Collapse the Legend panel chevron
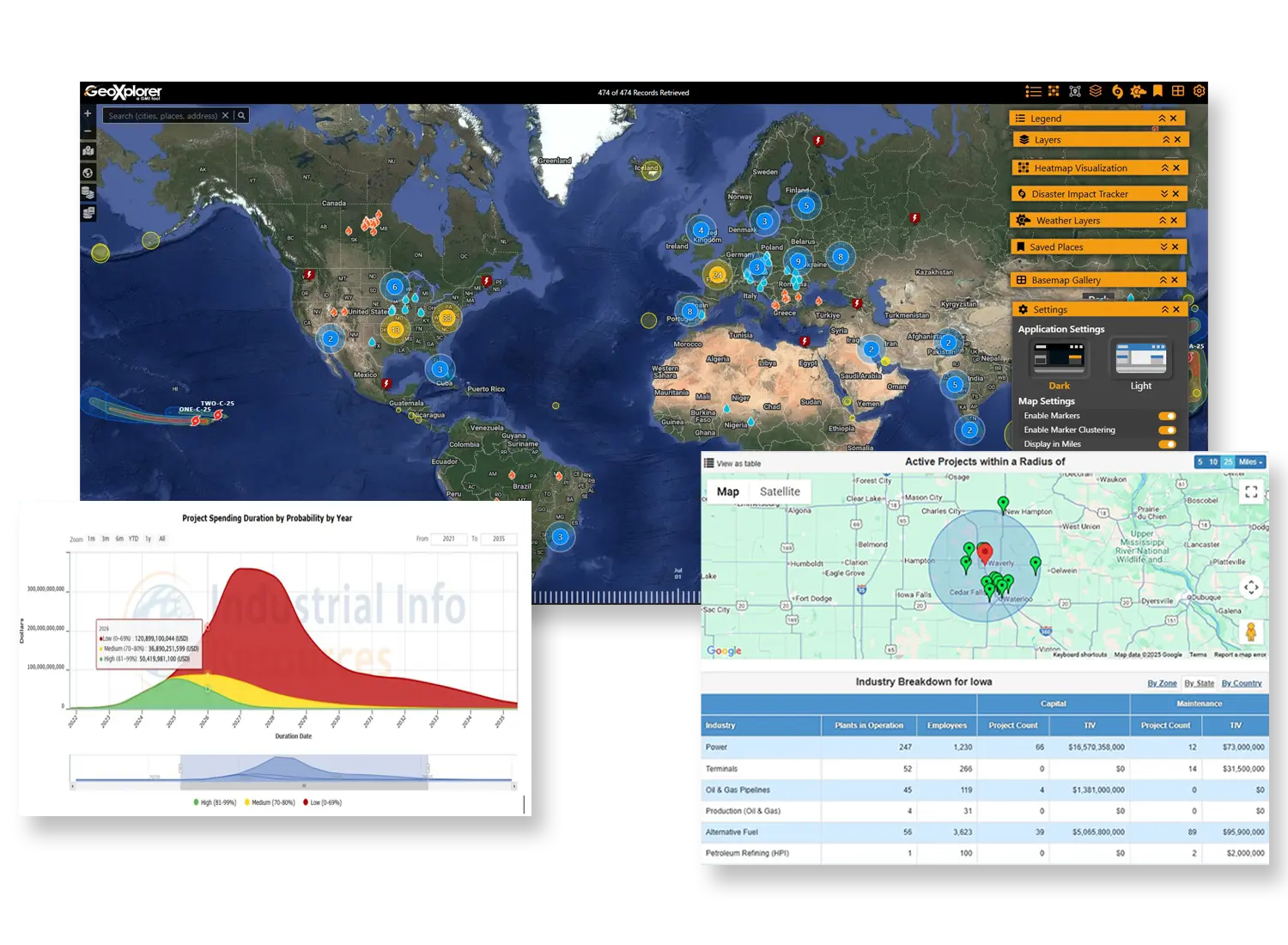 pos(1162,119)
